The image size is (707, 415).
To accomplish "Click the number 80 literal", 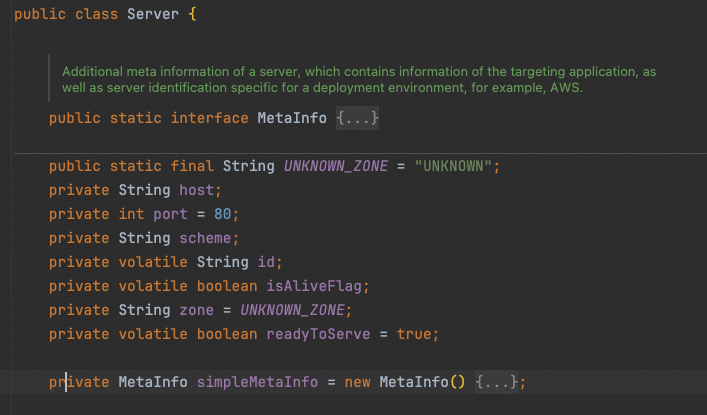I will tap(228, 214).
